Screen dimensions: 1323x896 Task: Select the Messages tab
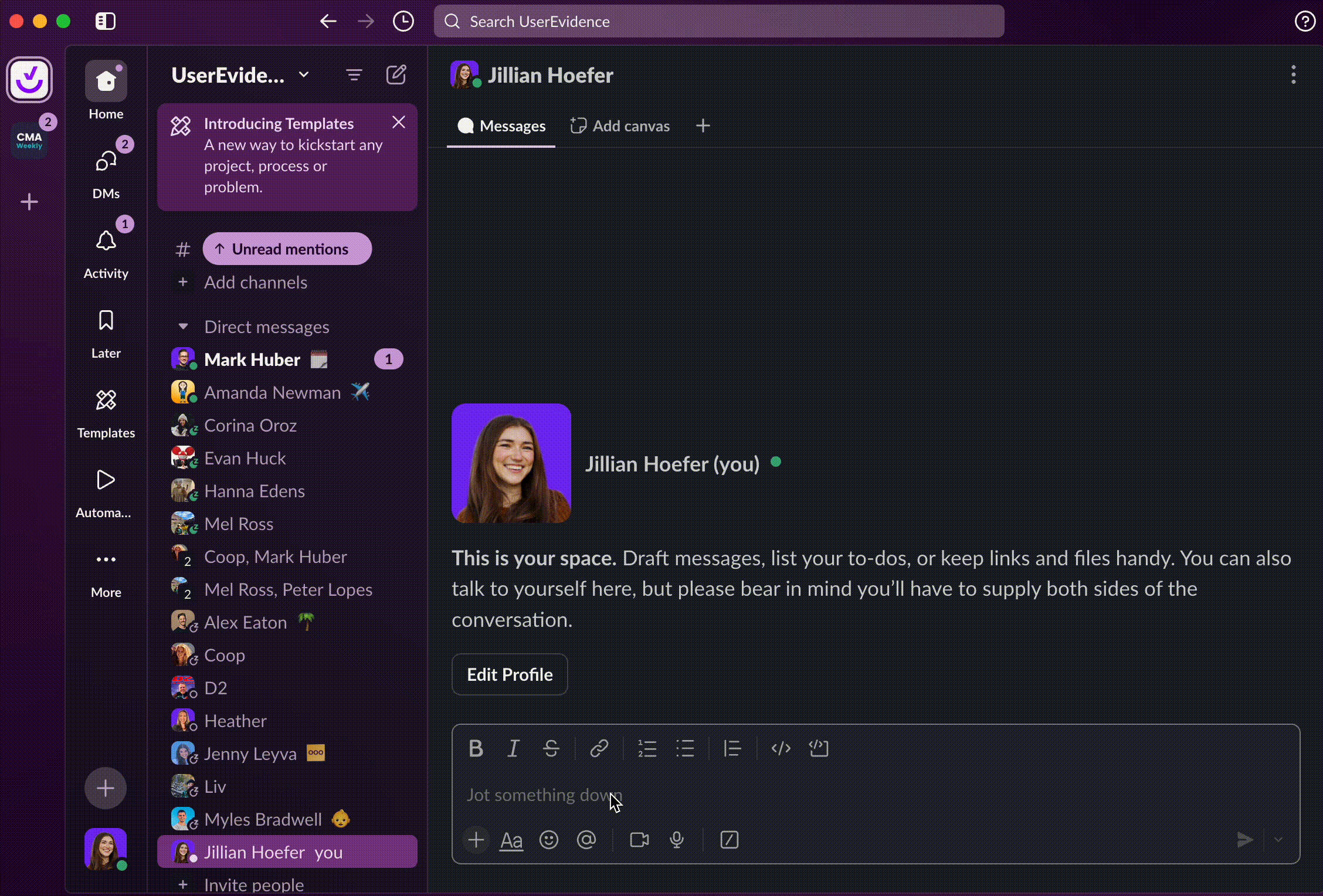point(501,126)
